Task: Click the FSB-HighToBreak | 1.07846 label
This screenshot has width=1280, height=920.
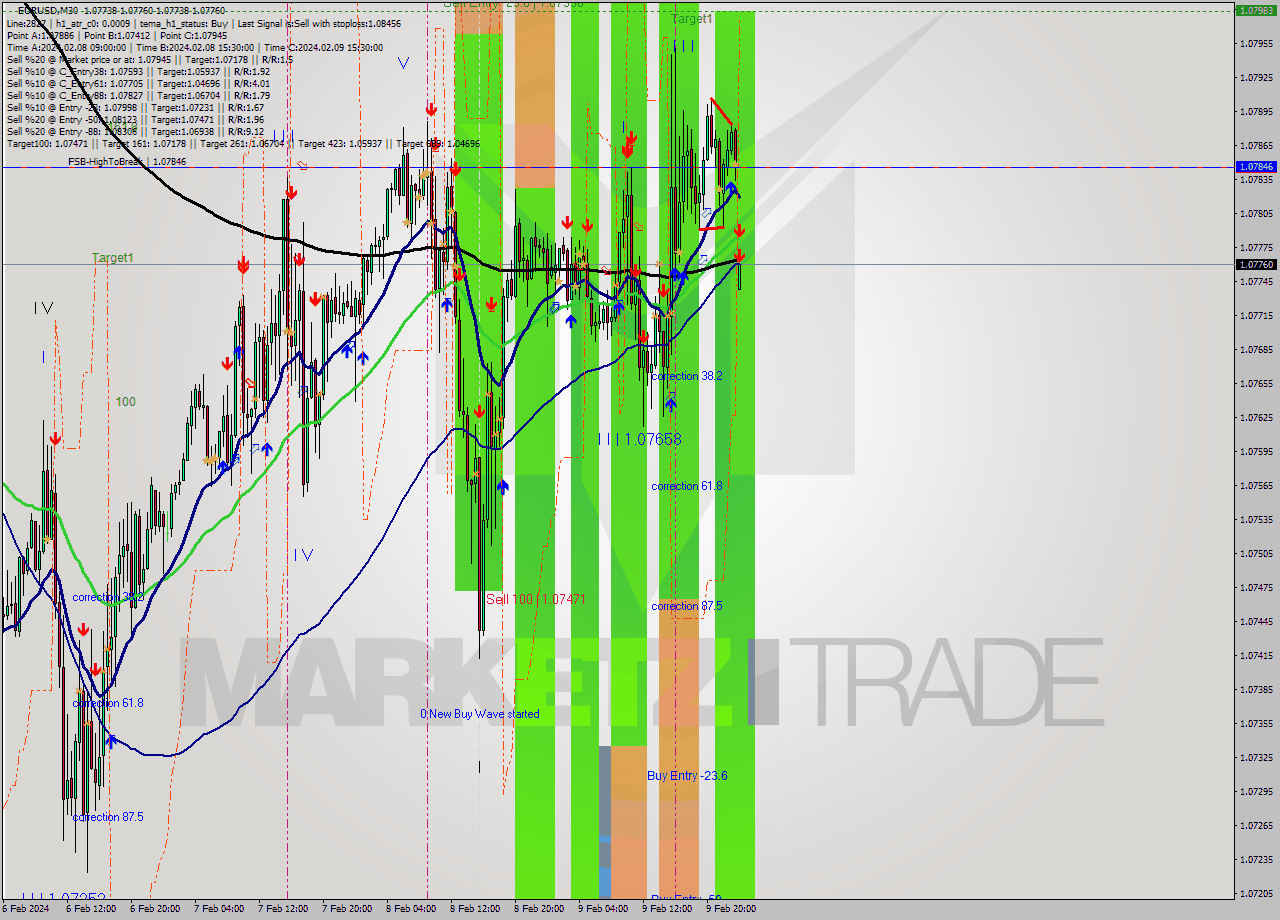Action: click(x=127, y=161)
